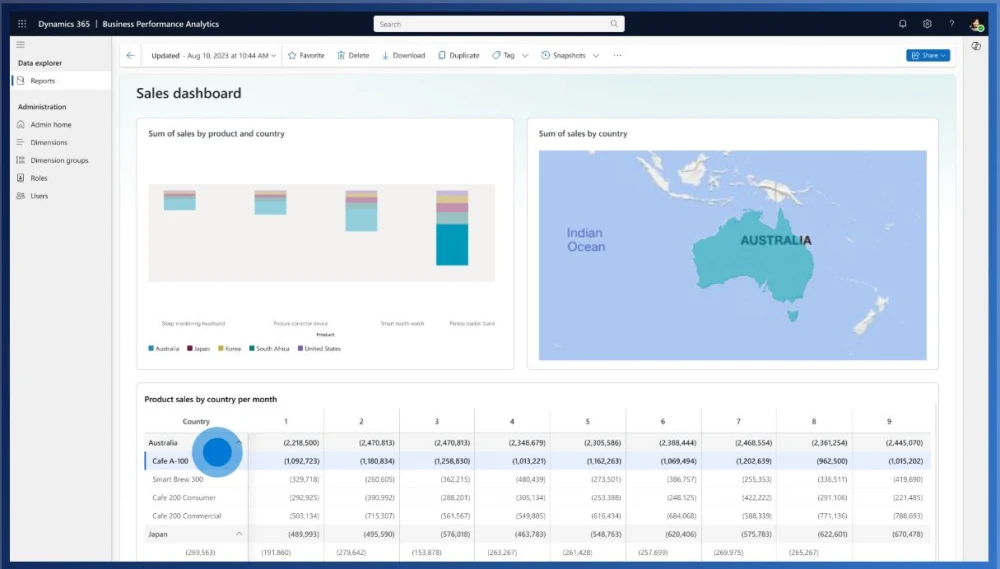The width and height of the screenshot is (1000, 569).
Task: Select Reports in Data explorer
Action: [61, 81]
